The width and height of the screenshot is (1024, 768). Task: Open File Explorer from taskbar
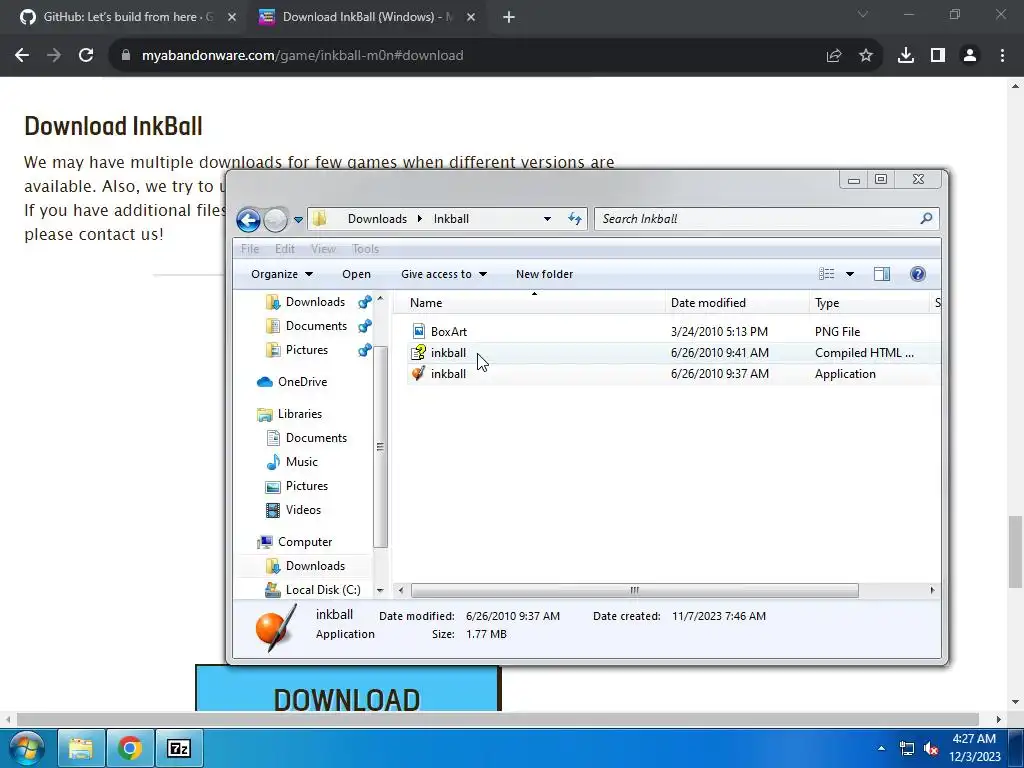pyautogui.click(x=81, y=748)
